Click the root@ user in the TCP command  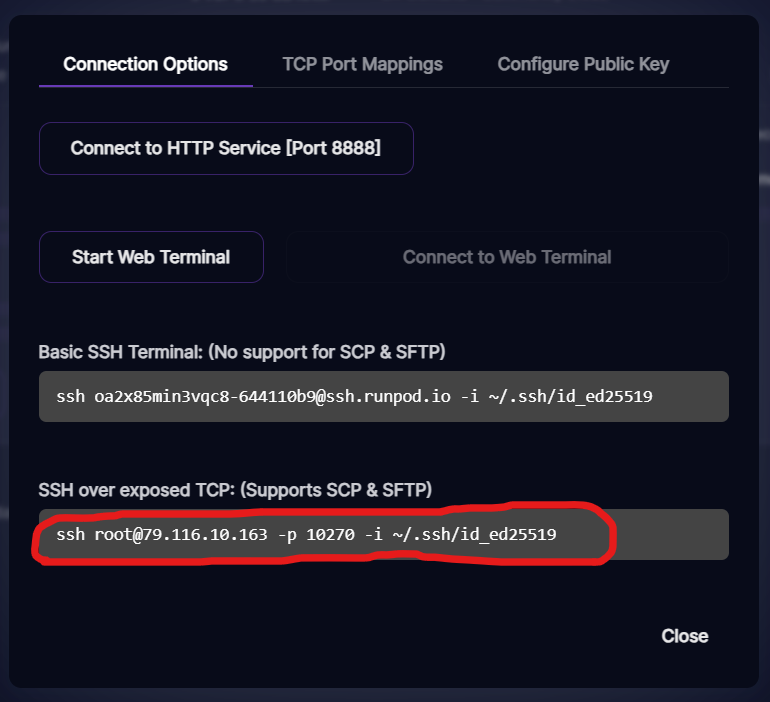(x=118, y=534)
